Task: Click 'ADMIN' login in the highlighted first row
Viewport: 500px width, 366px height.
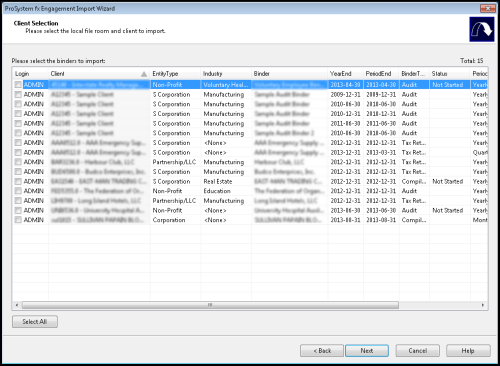Action: tap(34, 85)
